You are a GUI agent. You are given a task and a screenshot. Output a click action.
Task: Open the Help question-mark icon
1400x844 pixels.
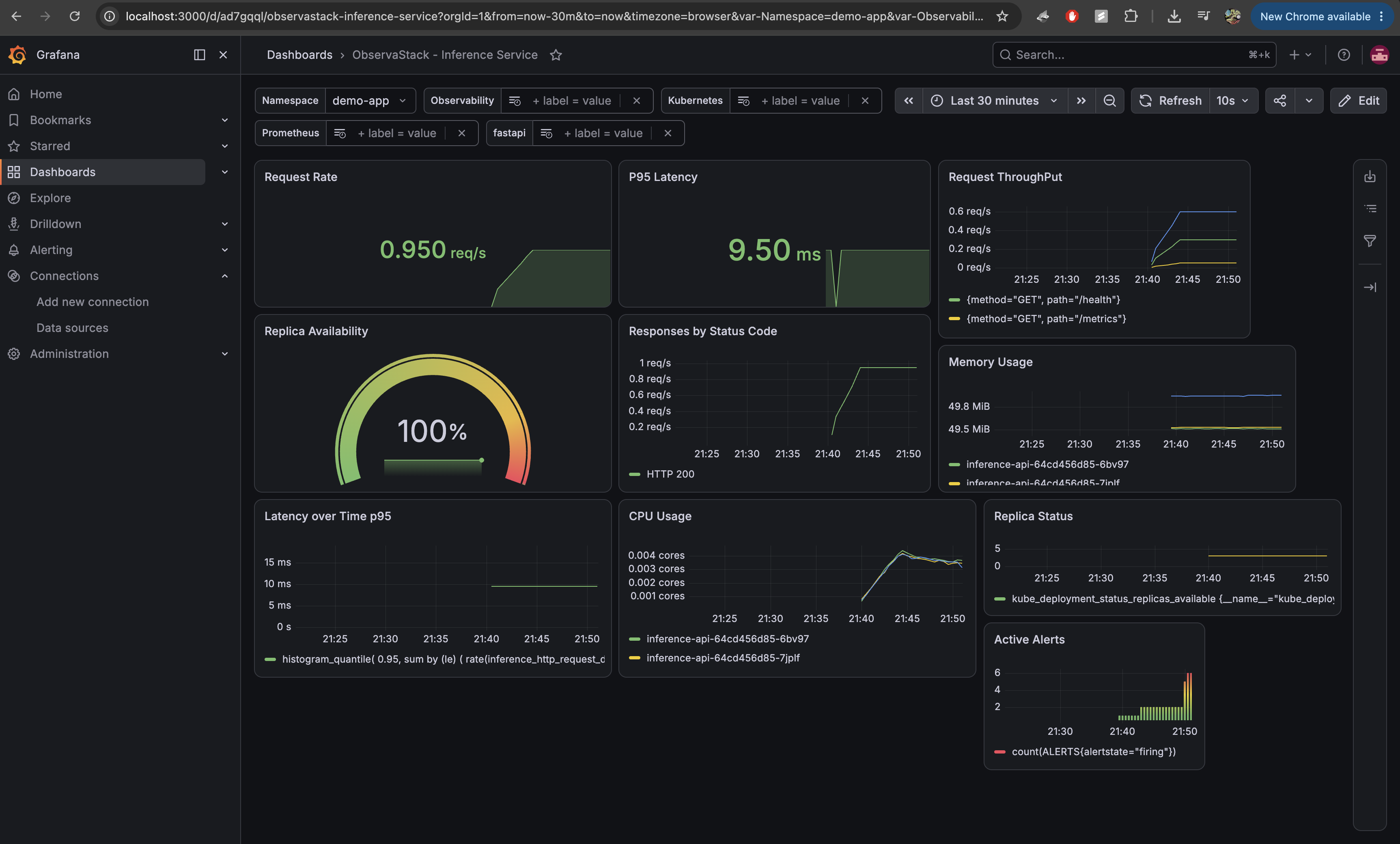tap(1344, 55)
